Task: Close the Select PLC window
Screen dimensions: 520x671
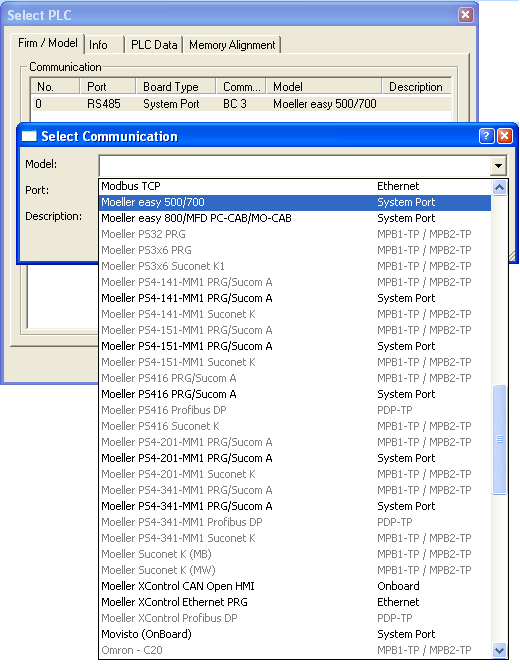Action: tap(466, 15)
